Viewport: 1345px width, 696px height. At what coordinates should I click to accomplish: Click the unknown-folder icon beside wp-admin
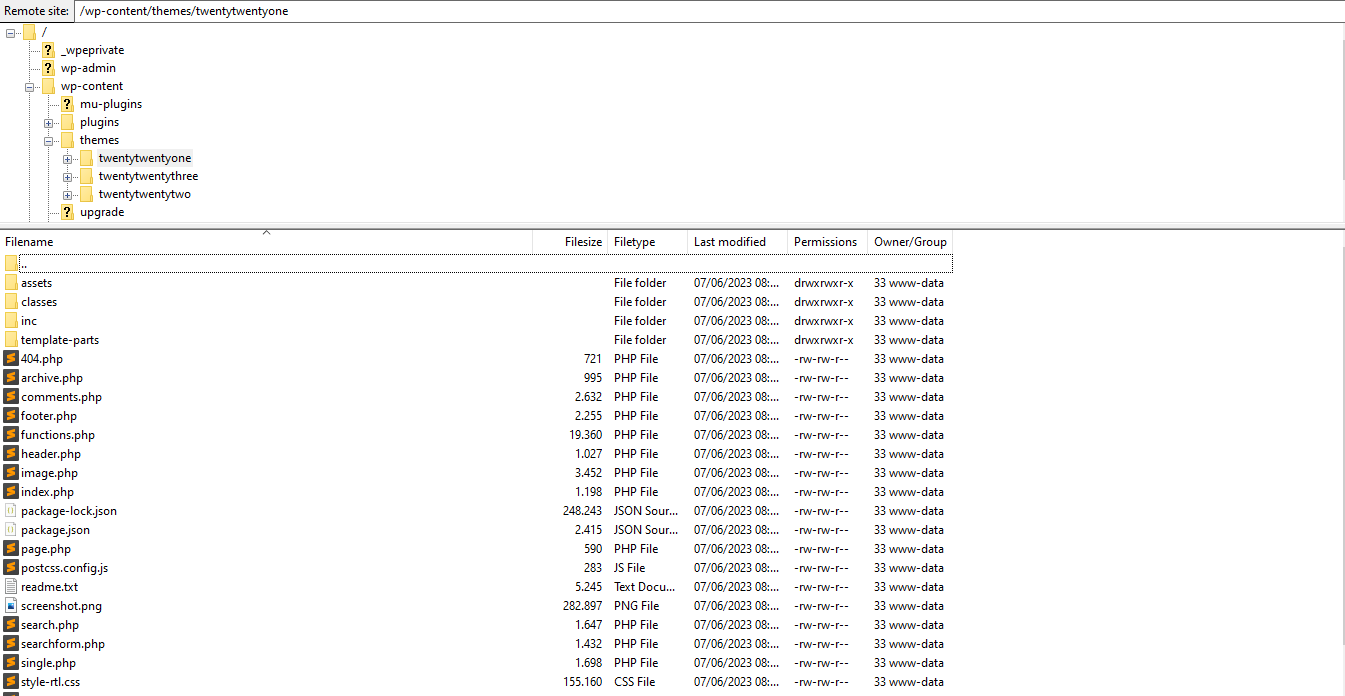pos(48,68)
